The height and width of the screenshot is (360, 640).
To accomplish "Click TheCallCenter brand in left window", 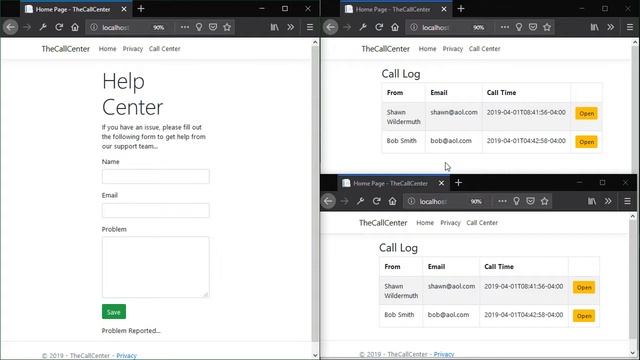I will (66, 49).
